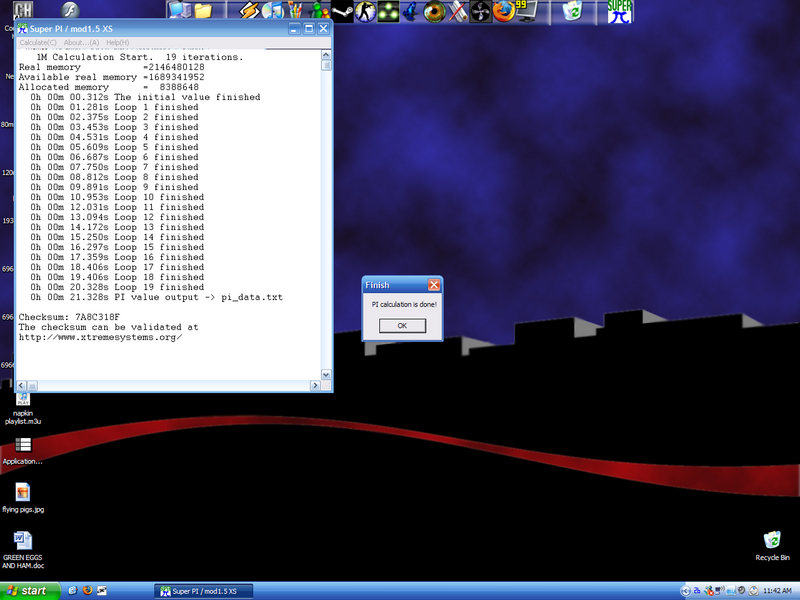Image resolution: width=800 pixels, height=600 pixels.
Task: Click the MSN Messenger tray icon
Action: 709,591
